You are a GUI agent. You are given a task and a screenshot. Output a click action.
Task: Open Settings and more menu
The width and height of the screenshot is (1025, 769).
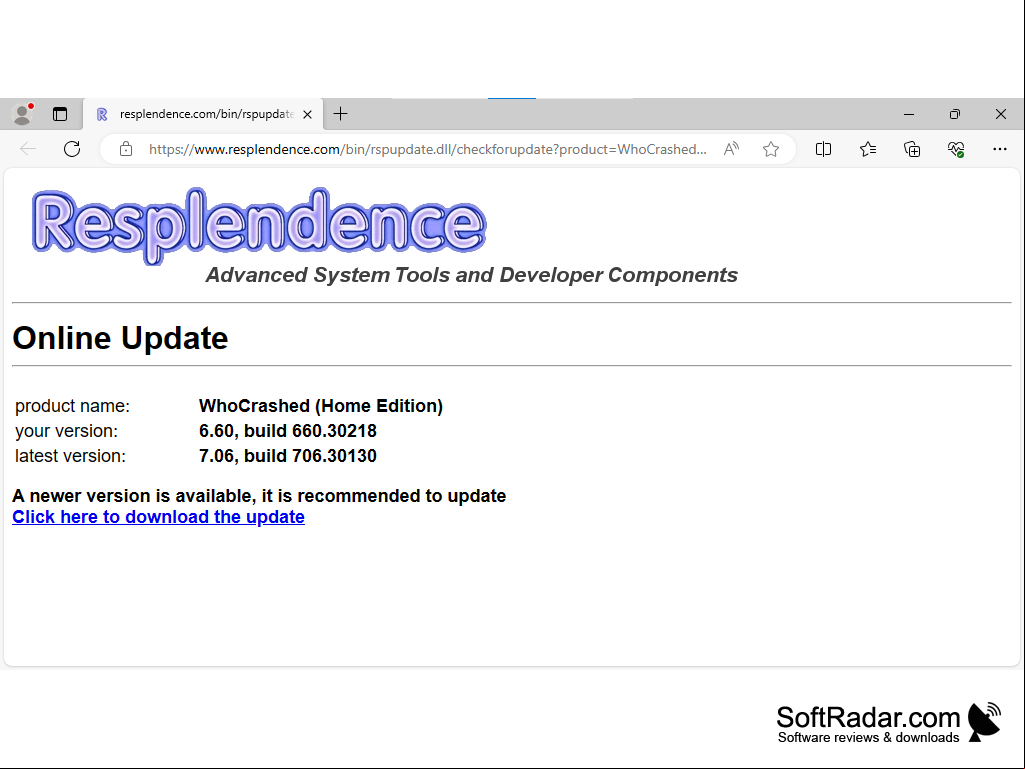[x=1000, y=149]
